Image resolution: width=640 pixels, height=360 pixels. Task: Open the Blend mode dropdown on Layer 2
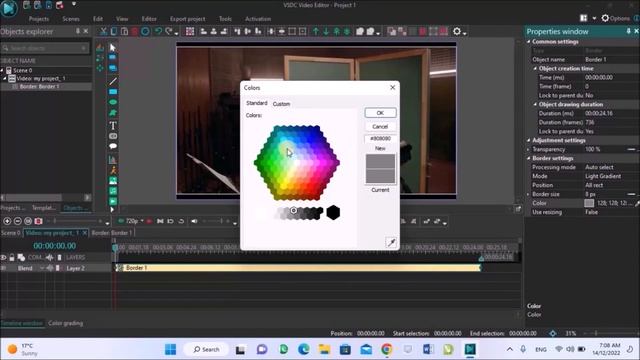tap(41, 268)
